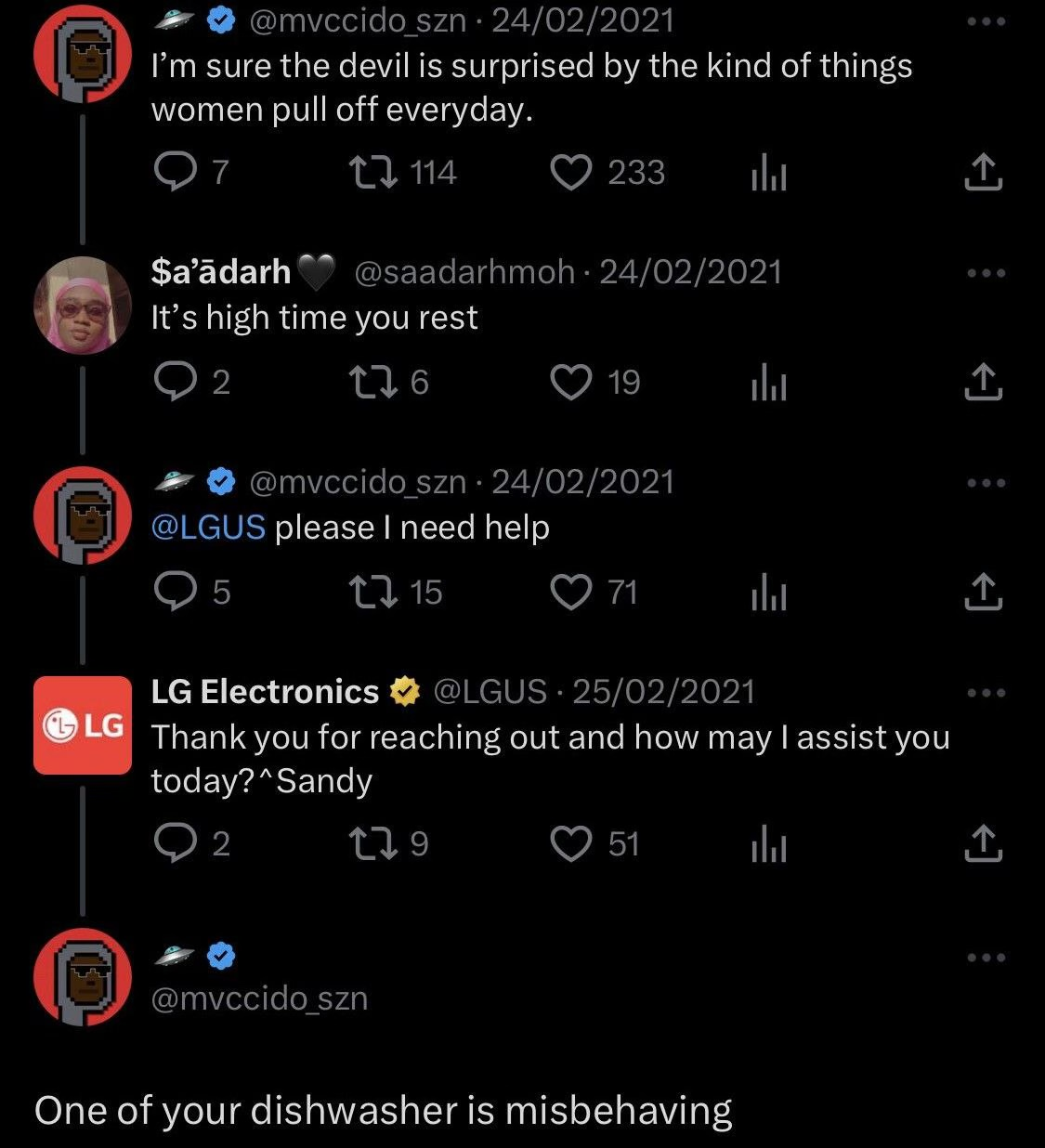Open more options on LG Electronics tweet

click(x=986, y=693)
